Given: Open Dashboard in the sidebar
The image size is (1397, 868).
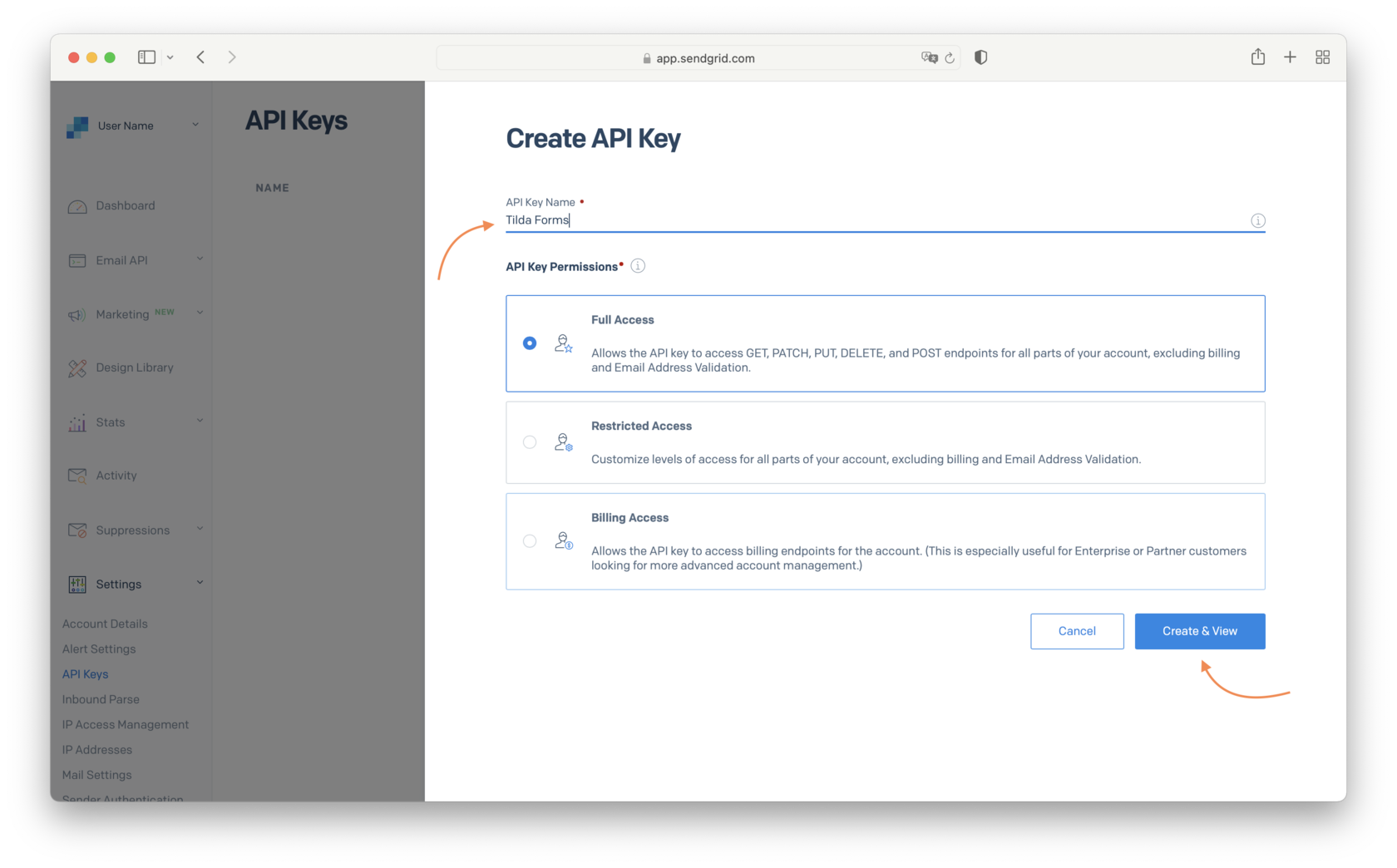Looking at the screenshot, I should click(x=126, y=206).
